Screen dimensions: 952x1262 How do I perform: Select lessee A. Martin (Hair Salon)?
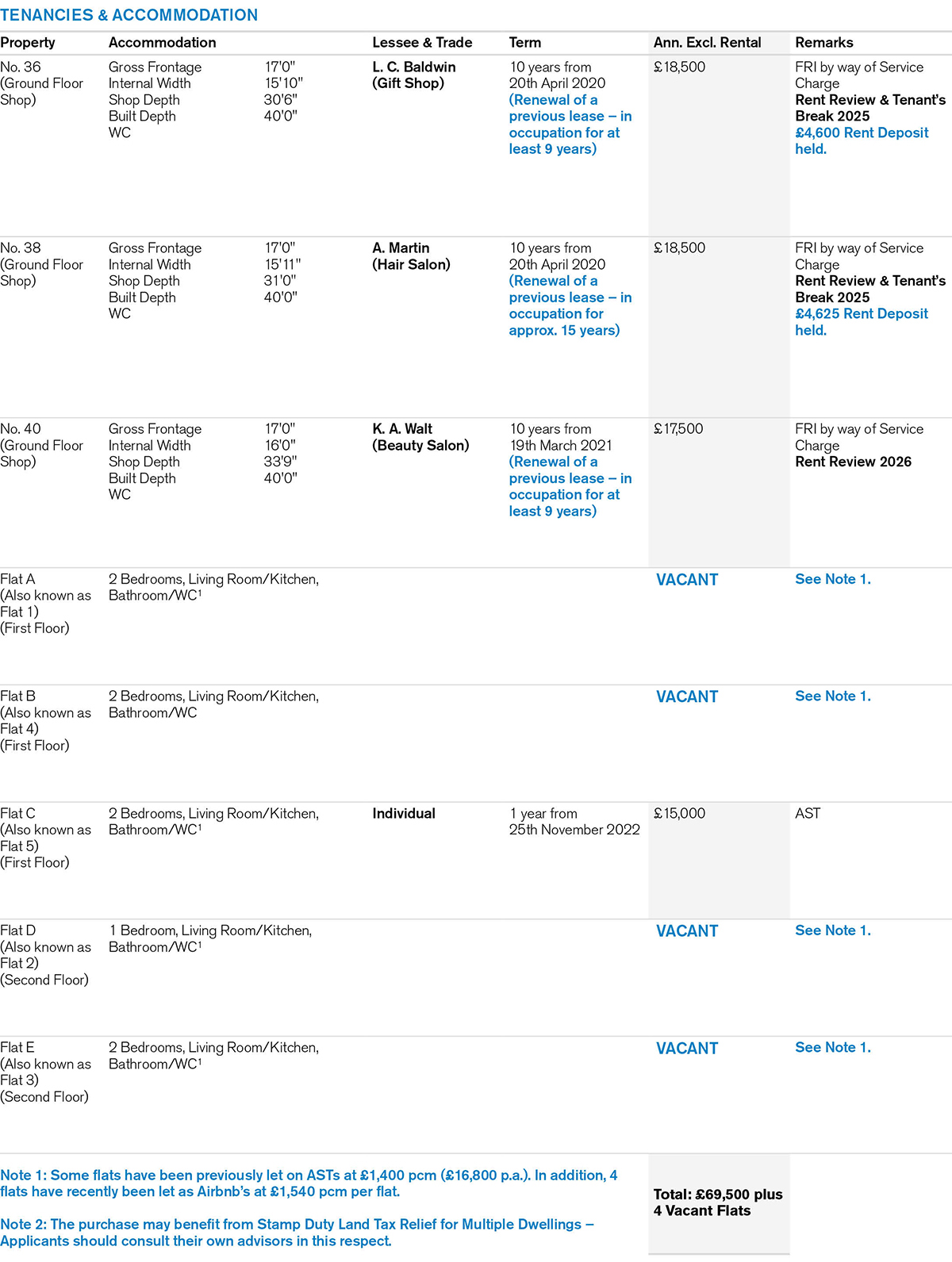click(x=411, y=256)
